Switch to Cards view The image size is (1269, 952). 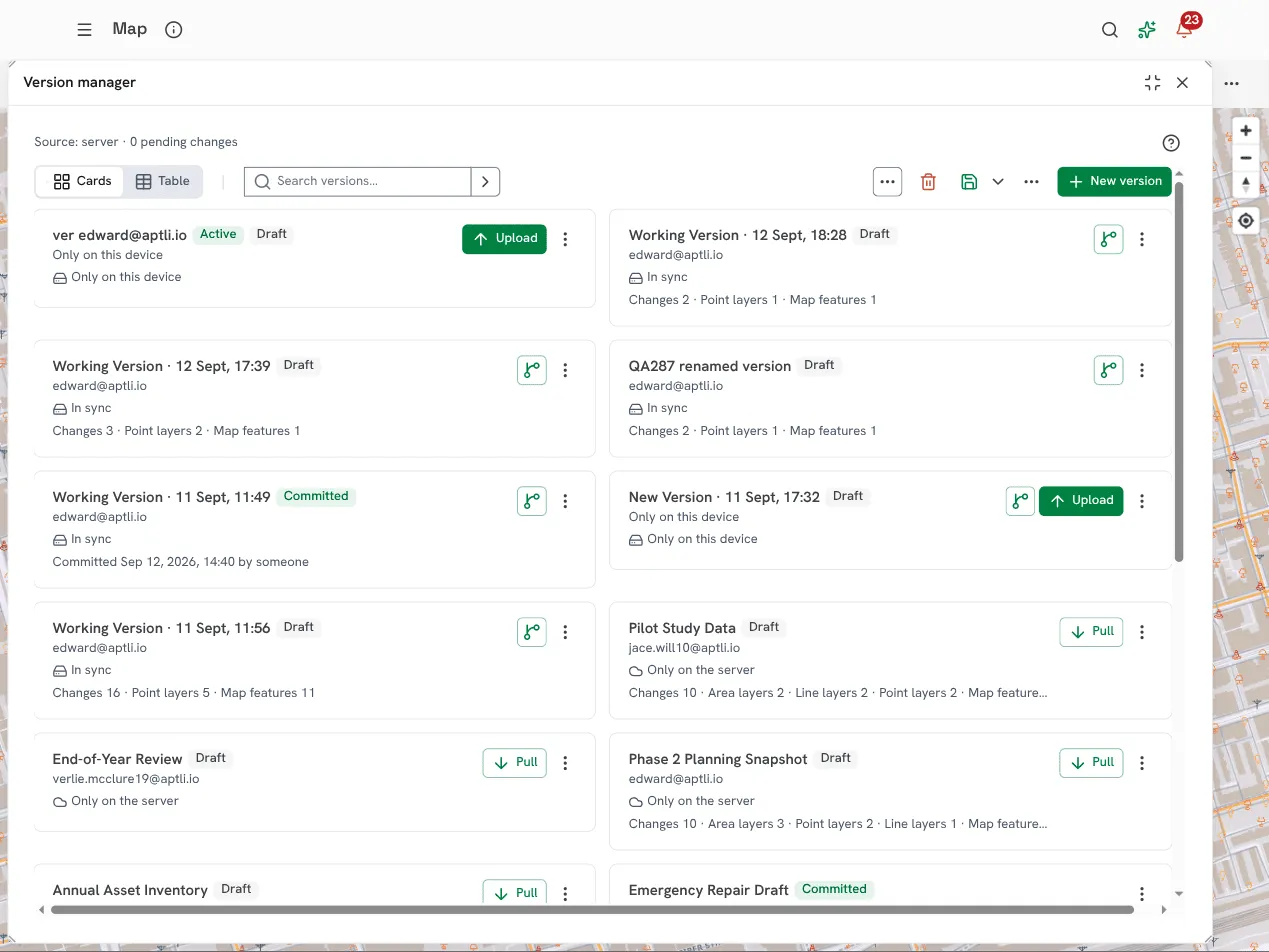click(x=81, y=181)
